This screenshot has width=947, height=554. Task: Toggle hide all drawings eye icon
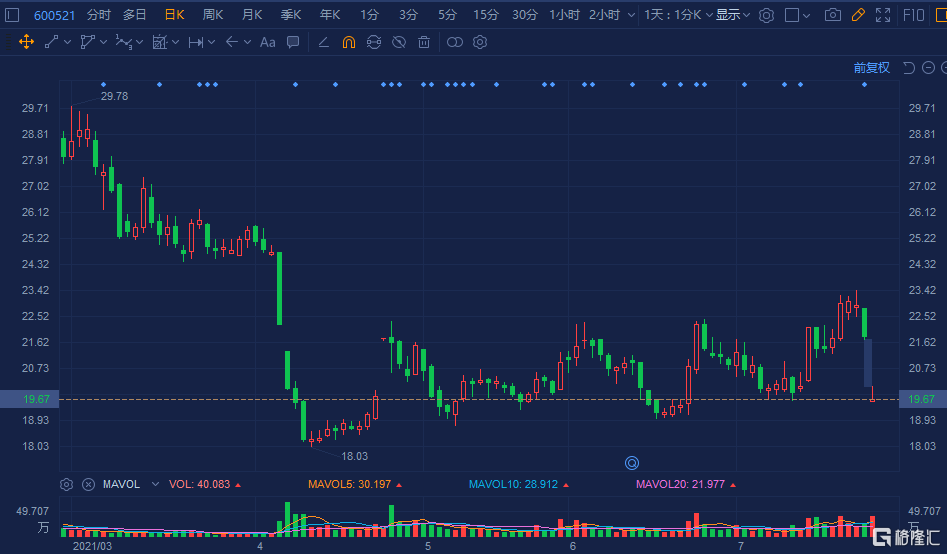398,42
